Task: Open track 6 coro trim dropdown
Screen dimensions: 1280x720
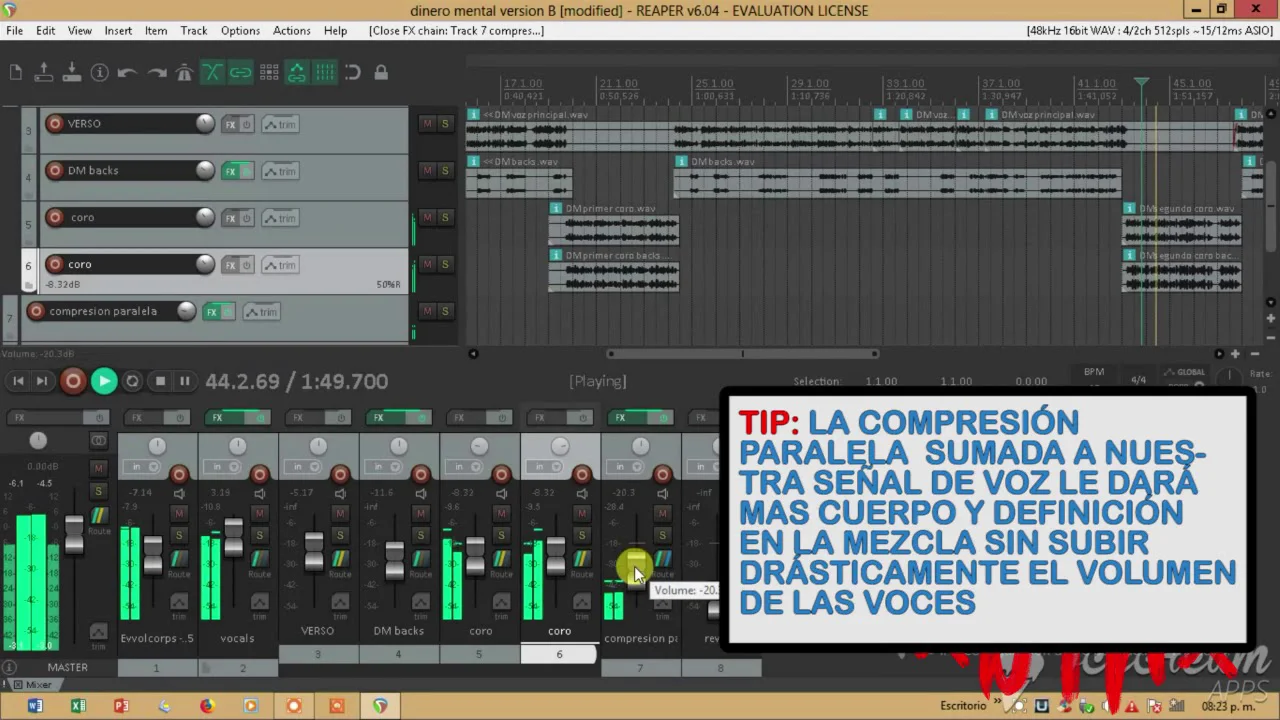Action: point(280,265)
